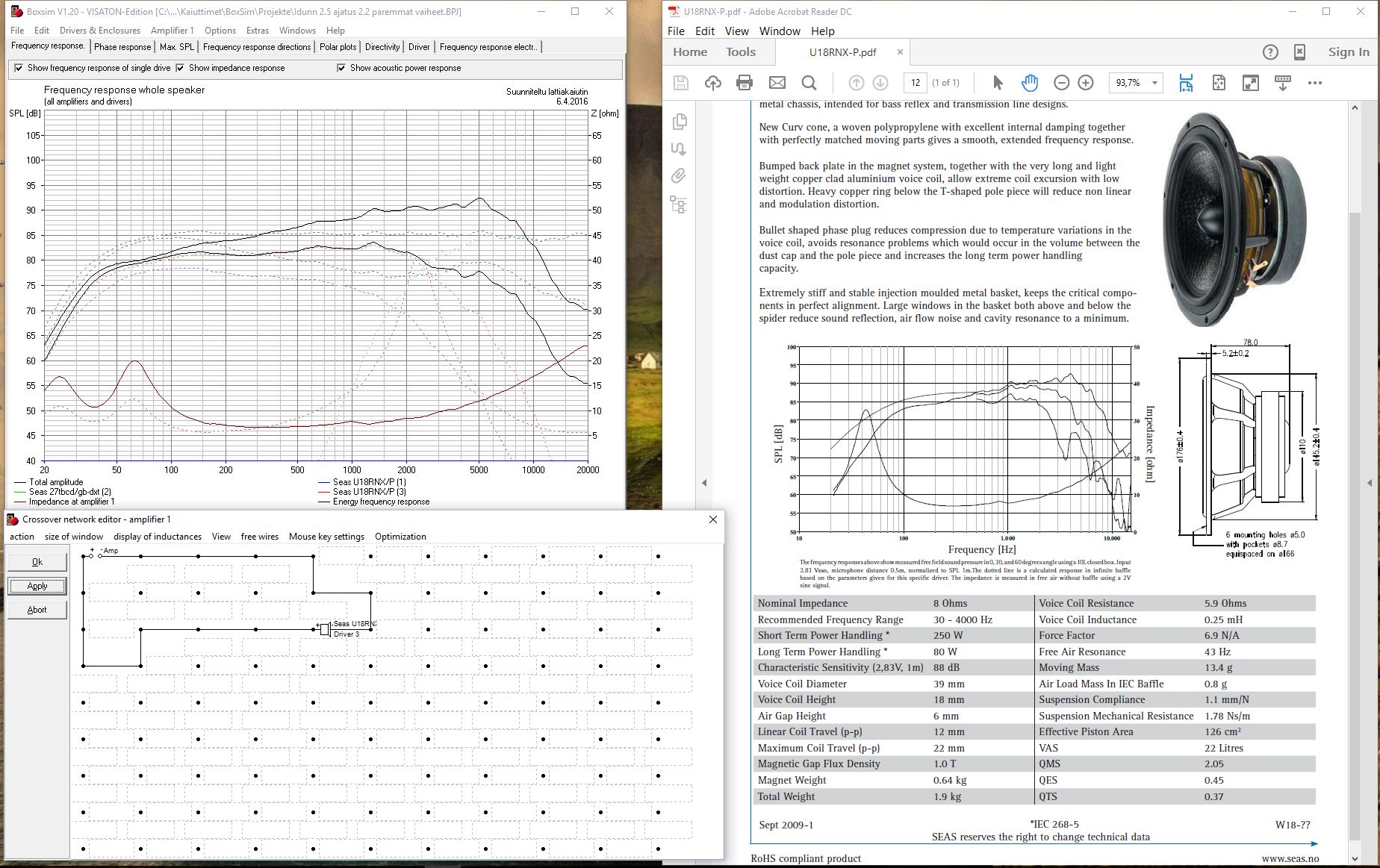Go to next page arrow in Acrobat
Screen dimensions: 1380x868
pyautogui.click(x=880, y=83)
